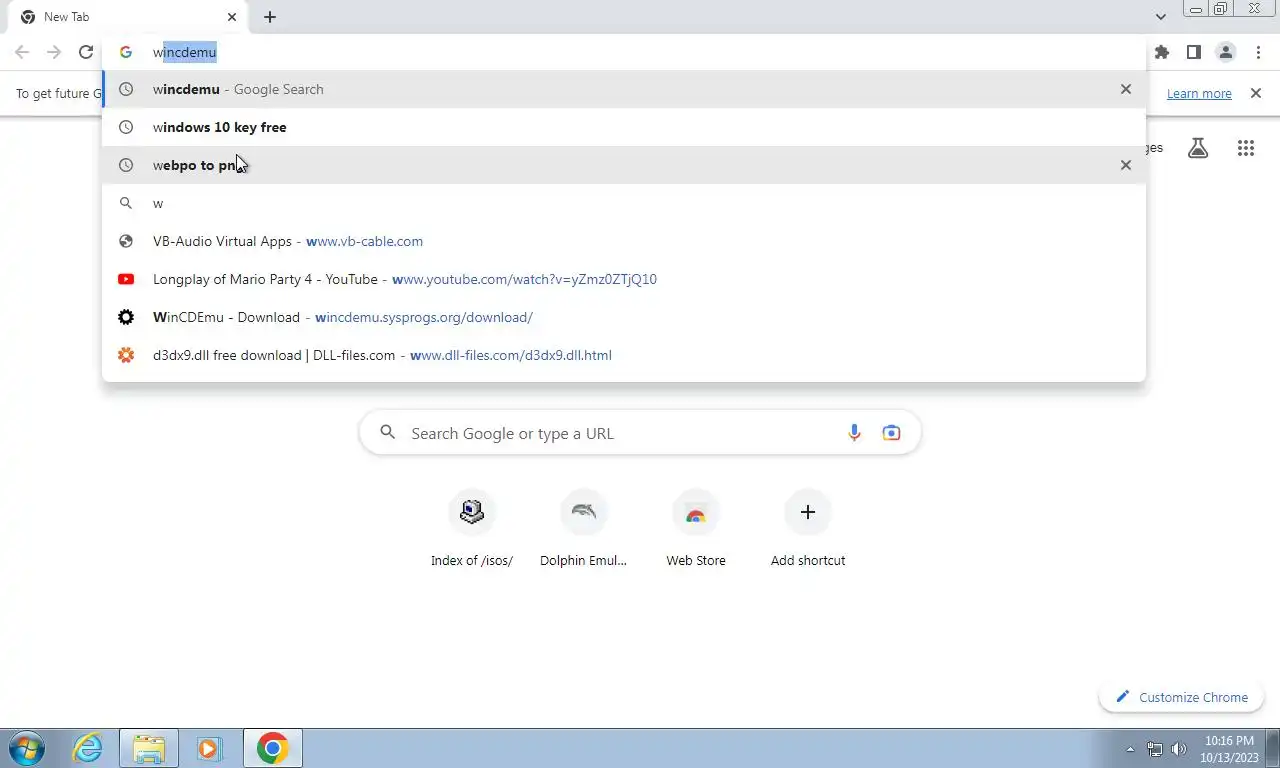This screenshot has width=1280, height=768.
Task: Open the Google apps grid icon
Action: (x=1245, y=148)
